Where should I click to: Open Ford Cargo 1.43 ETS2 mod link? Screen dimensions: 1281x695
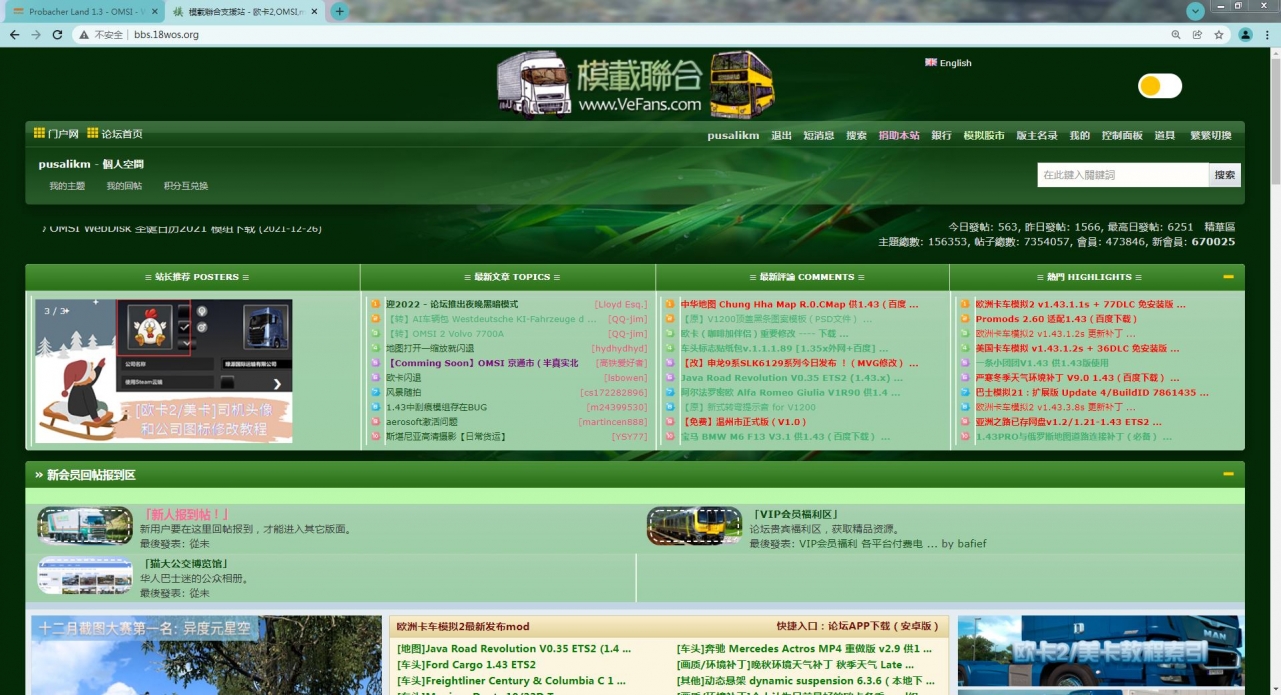click(x=466, y=665)
